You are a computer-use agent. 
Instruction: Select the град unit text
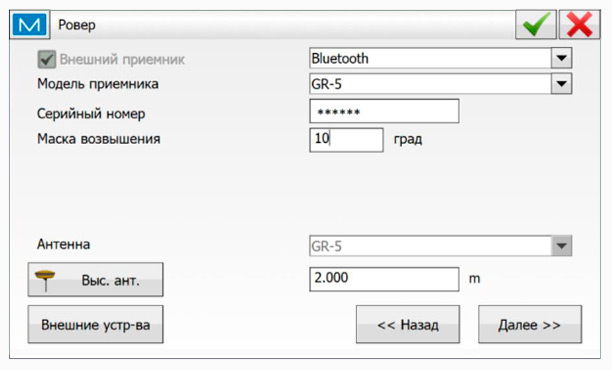(x=408, y=140)
